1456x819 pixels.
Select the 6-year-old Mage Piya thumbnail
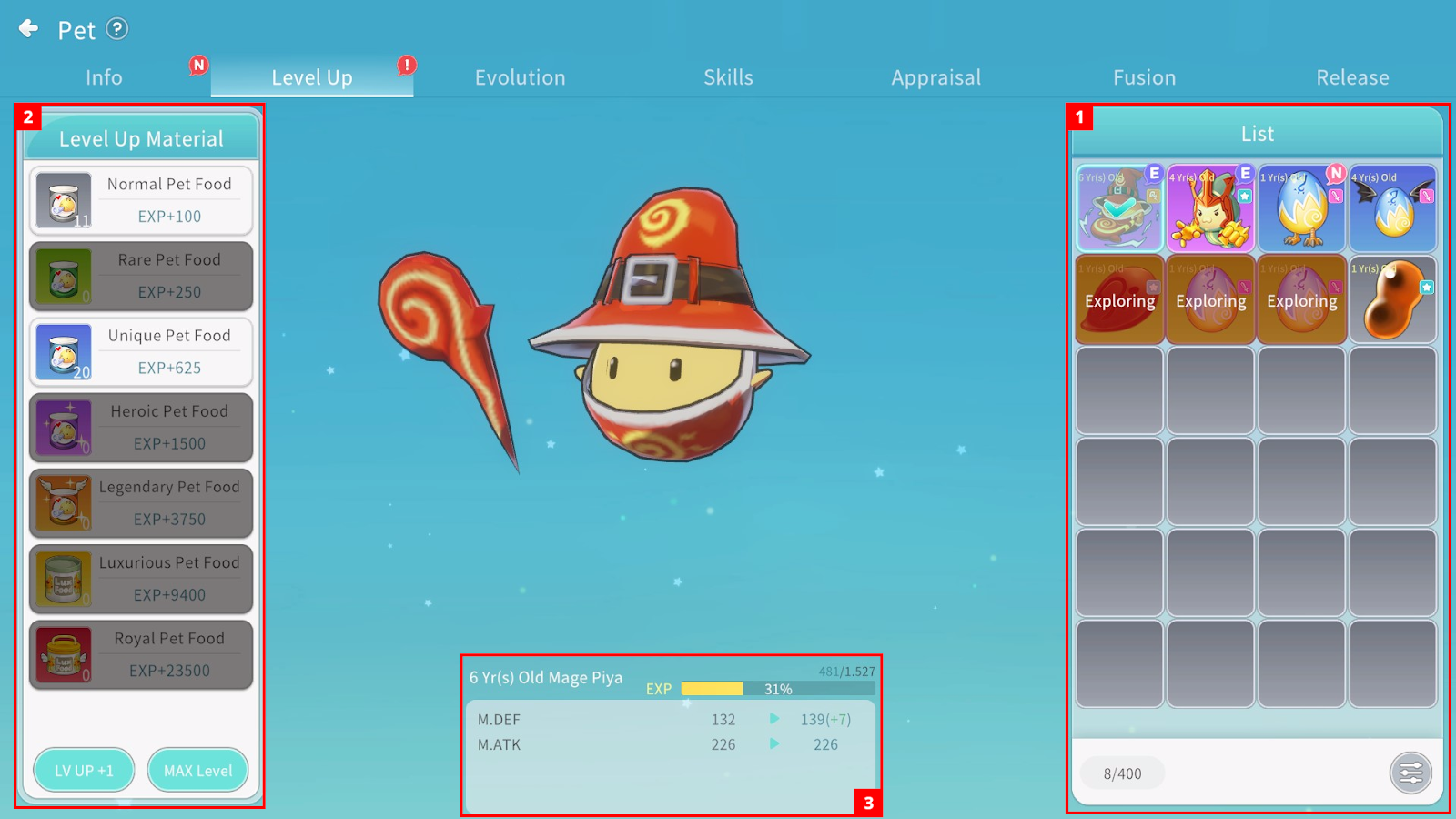tap(1119, 208)
